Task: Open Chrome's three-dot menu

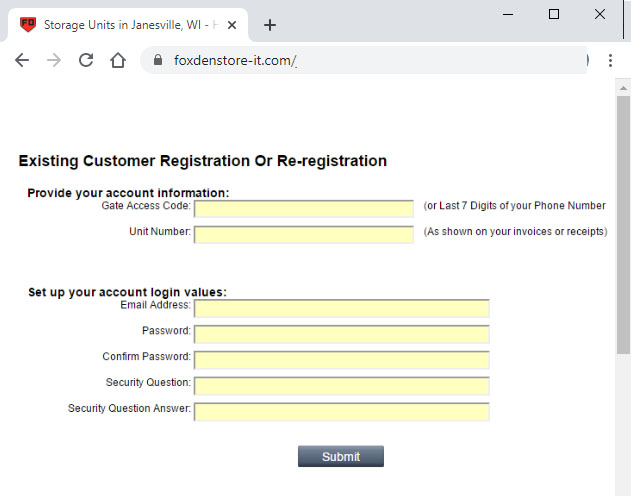Action: point(610,60)
